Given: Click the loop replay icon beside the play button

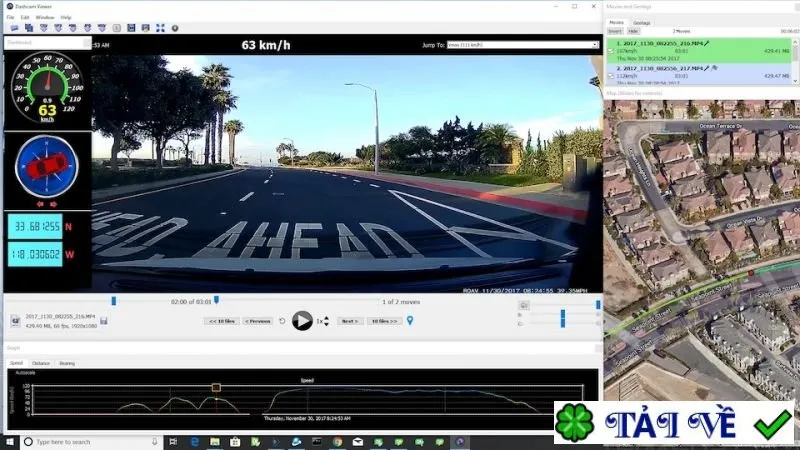Looking at the screenshot, I should tap(282, 321).
